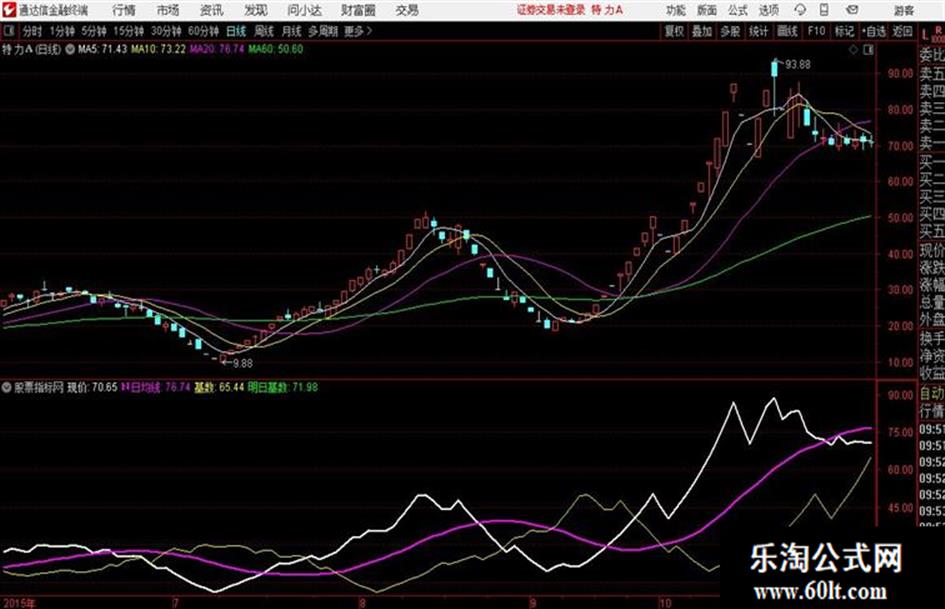Image resolution: width=945 pixels, height=609 pixels.
Task: Toggle the left panel layout icon
Action: point(8,31)
